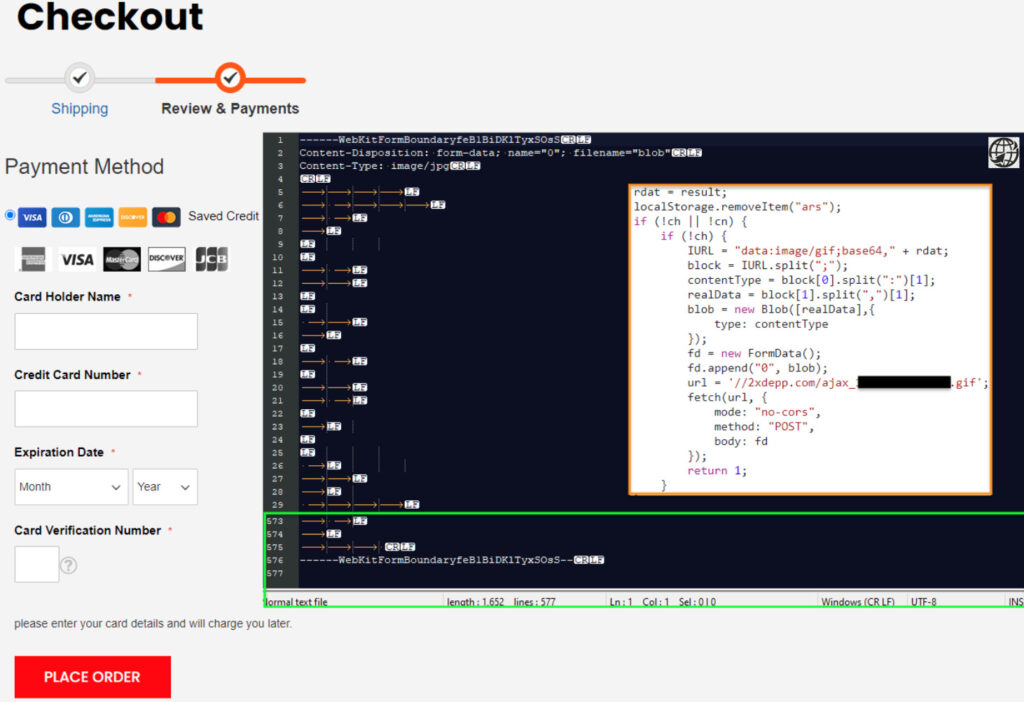Click the 'lines : 577' status bar entry

point(534,601)
